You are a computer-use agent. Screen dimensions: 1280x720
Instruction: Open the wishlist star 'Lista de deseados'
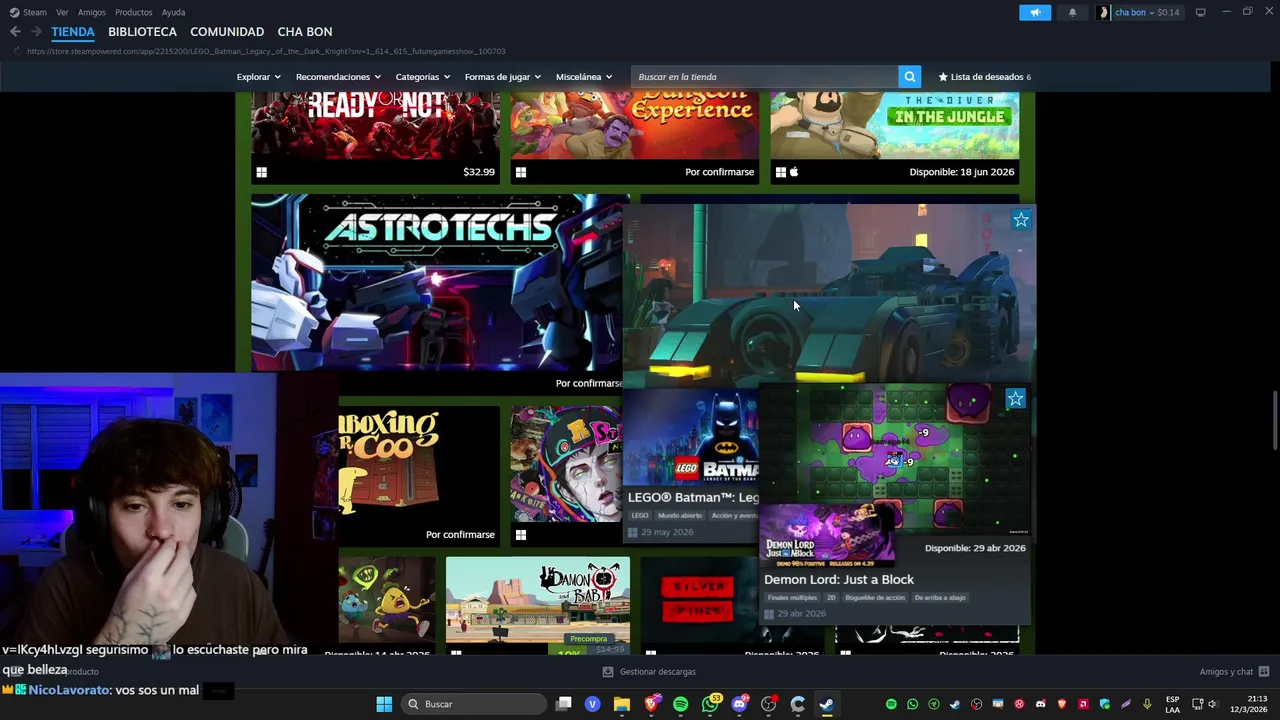[984, 77]
